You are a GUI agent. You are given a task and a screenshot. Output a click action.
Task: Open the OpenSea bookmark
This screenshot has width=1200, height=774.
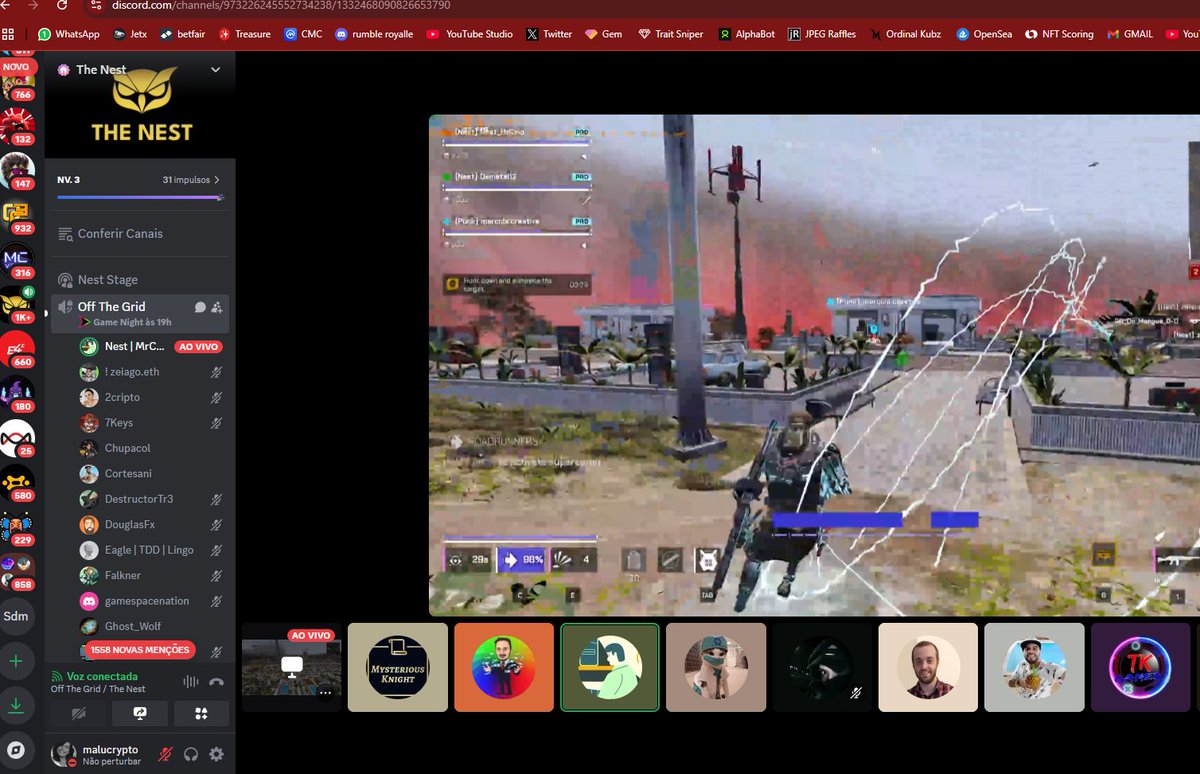pos(984,33)
